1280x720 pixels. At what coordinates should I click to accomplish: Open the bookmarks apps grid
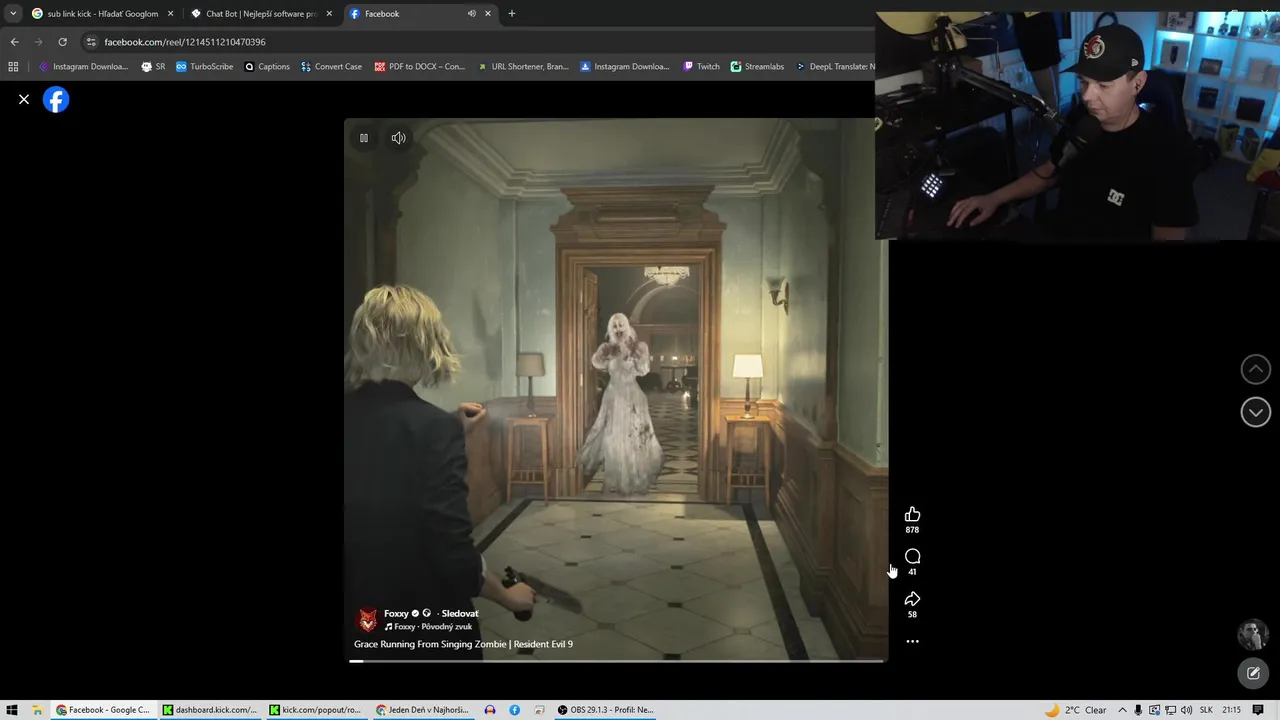pyautogui.click(x=13, y=67)
